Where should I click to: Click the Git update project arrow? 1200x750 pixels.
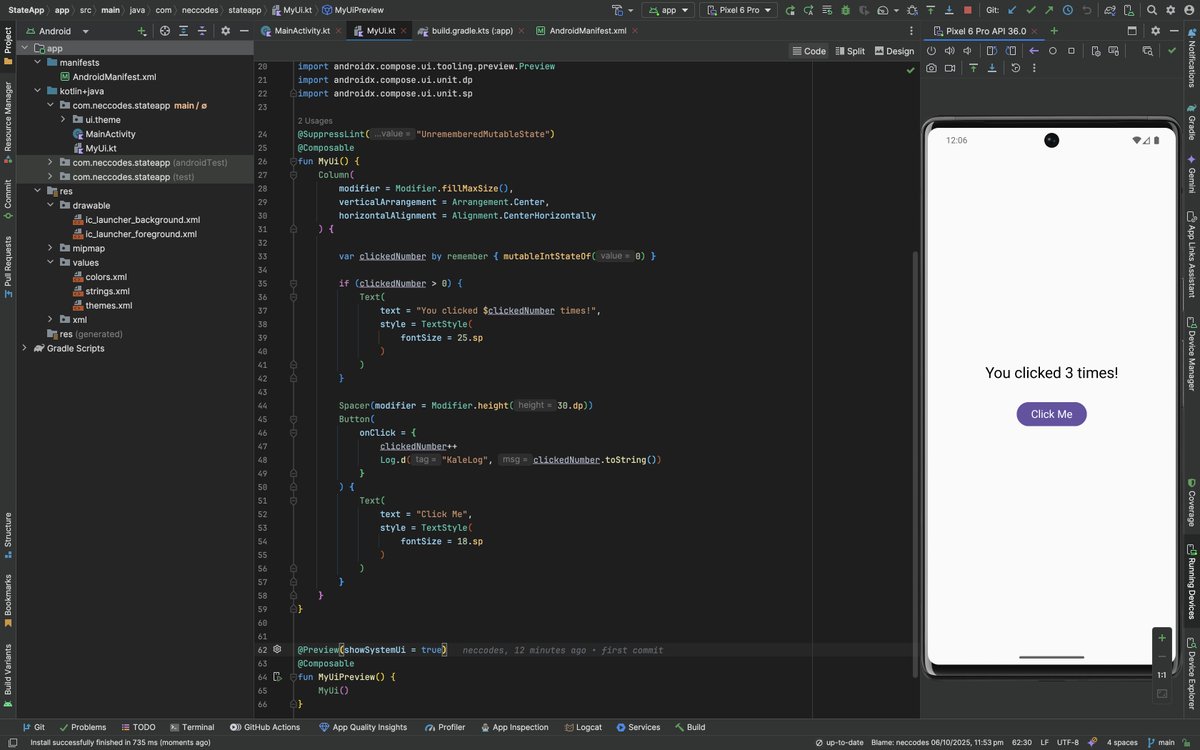click(x=1012, y=10)
